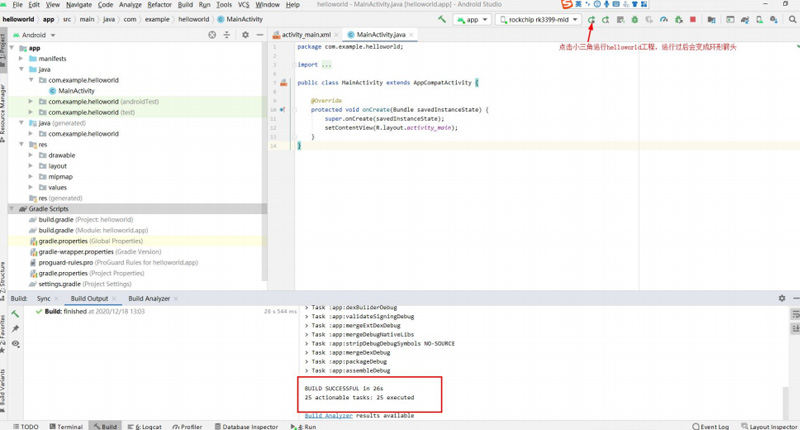
Task: Click the Build Analyzer link in output
Action: point(329,416)
